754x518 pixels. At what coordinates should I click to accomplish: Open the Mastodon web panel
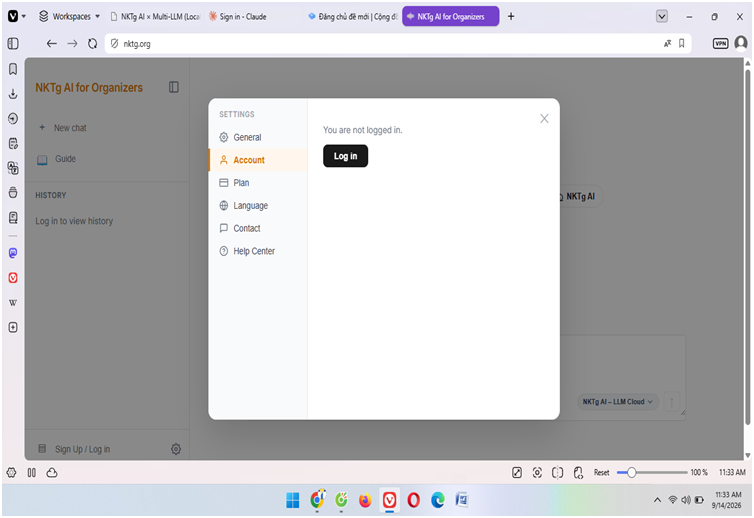click(13, 253)
